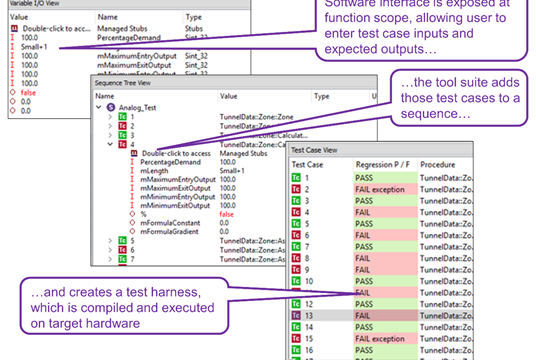Screen dimensions: 536x360
Task: Click input icon beside mLength in tree
Action: click(132, 171)
